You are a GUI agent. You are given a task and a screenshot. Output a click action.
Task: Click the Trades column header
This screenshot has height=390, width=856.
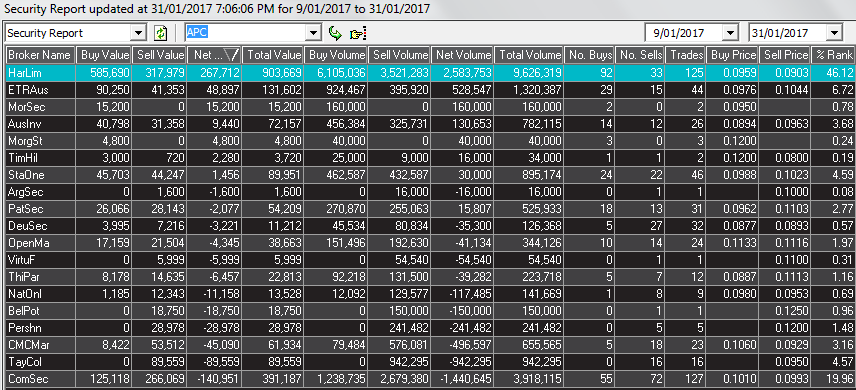[x=686, y=55]
